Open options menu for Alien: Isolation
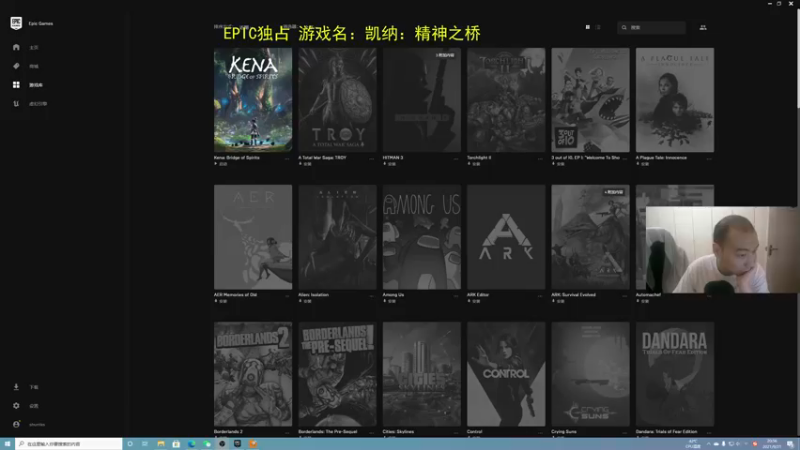 click(371, 295)
